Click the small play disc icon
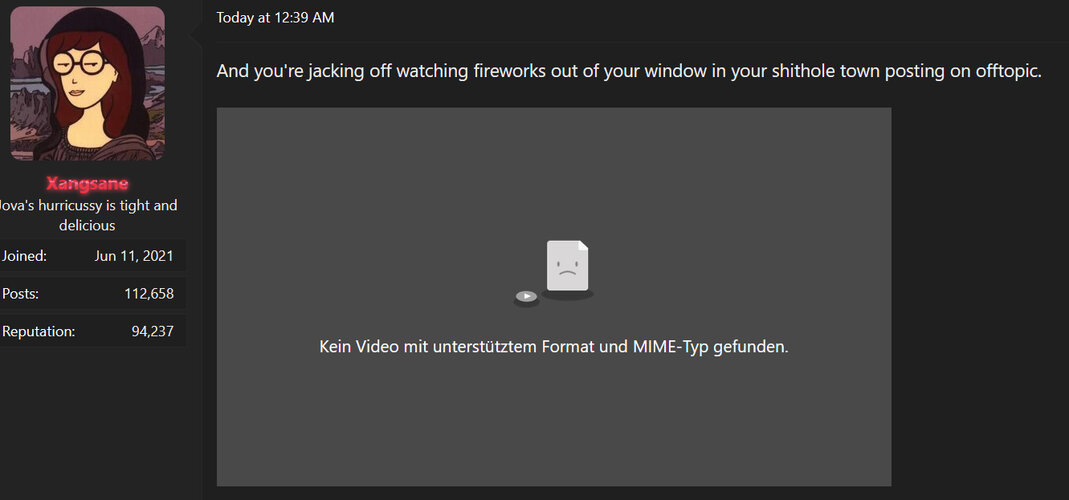The height and width of the screenshot is (500, 1069). (x=526, y=296)
